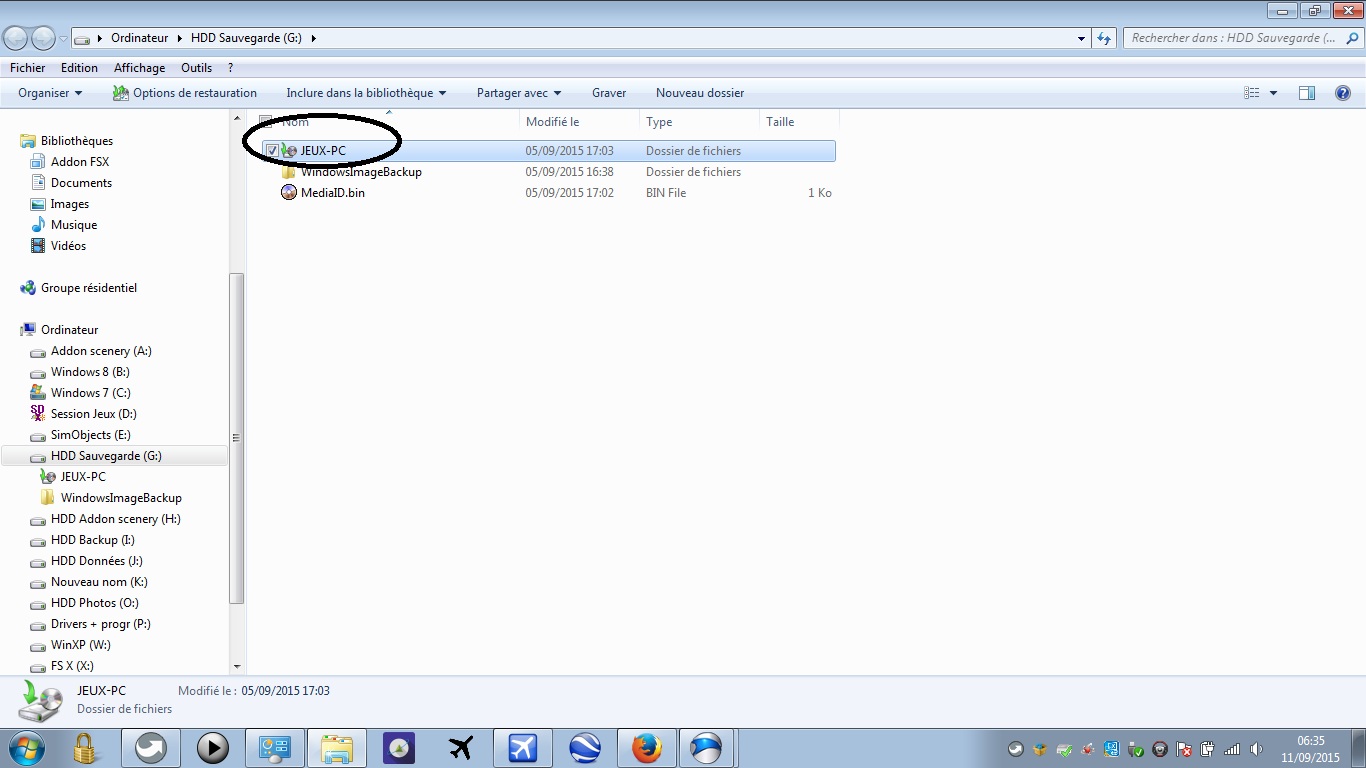The image size is (1366, 768).
Task: Open the Help question mark icon
Action: [x=1343, y=93]
